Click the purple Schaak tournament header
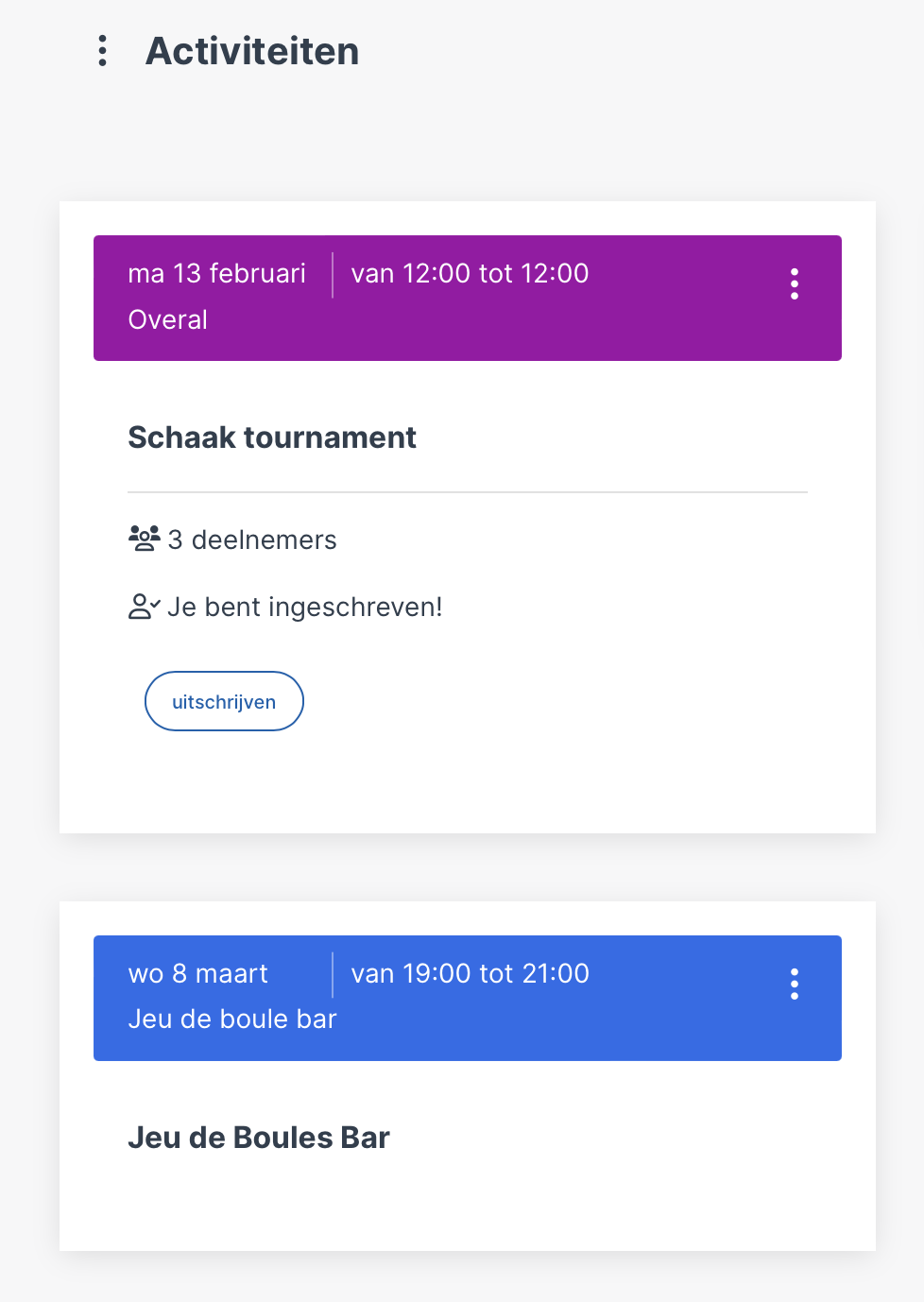The width and height of the screenshot is (924, 1302). click(x=468, y=298)
